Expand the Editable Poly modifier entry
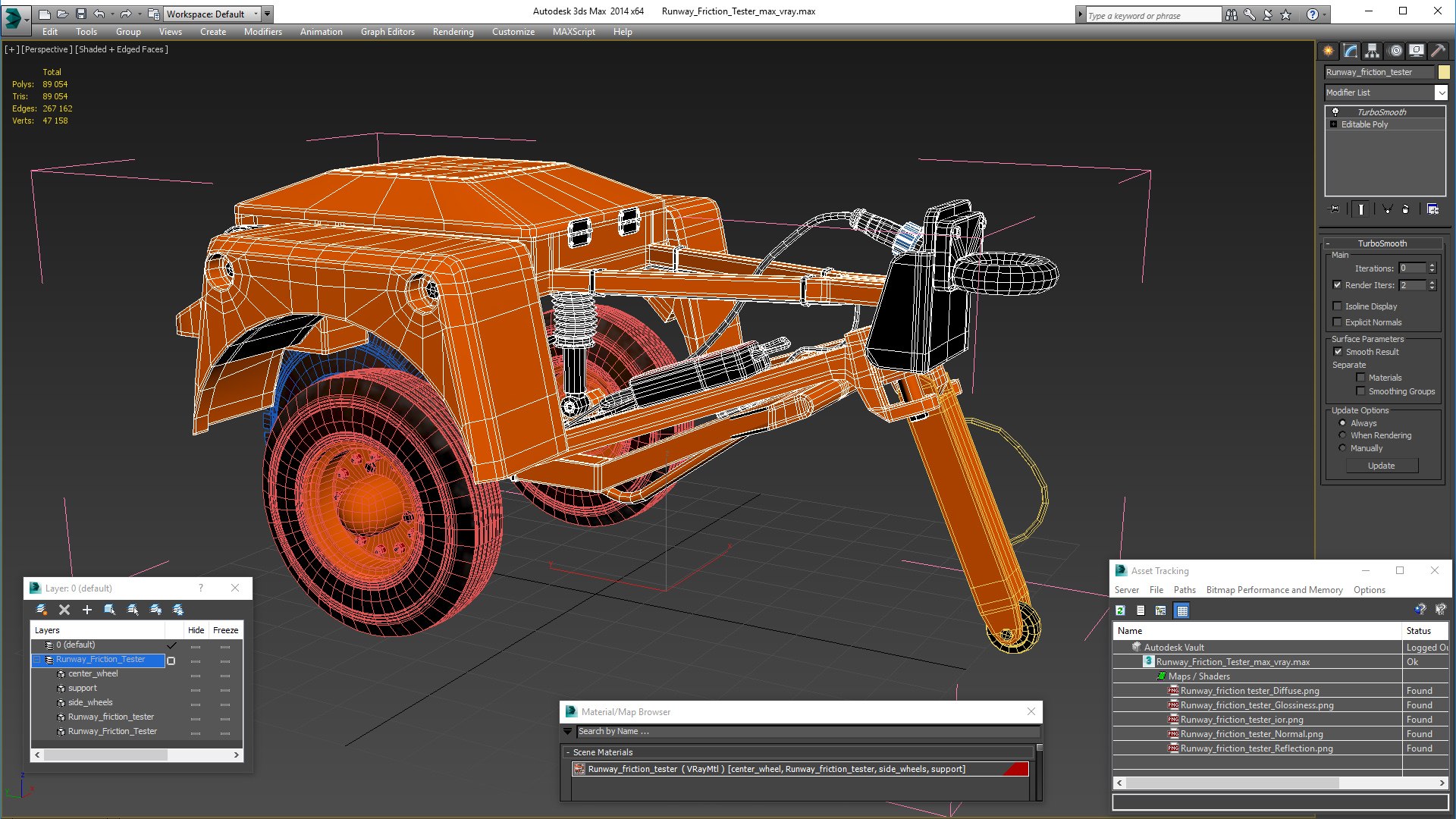 [1334, 124]
